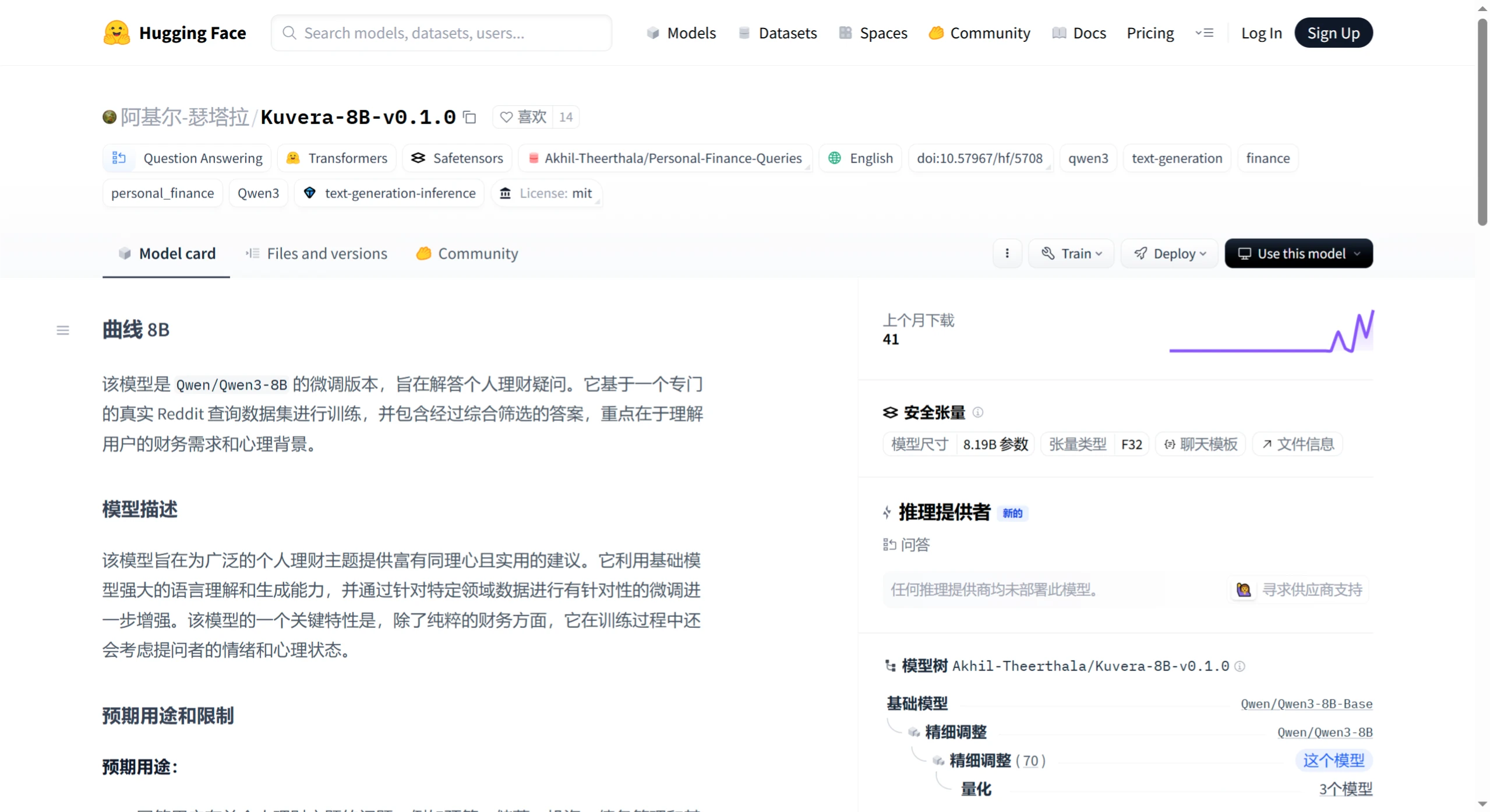This screenshot has height=812, width=1490.
Task: Open the Deploy dropdown
Action: click(1170, 253)
